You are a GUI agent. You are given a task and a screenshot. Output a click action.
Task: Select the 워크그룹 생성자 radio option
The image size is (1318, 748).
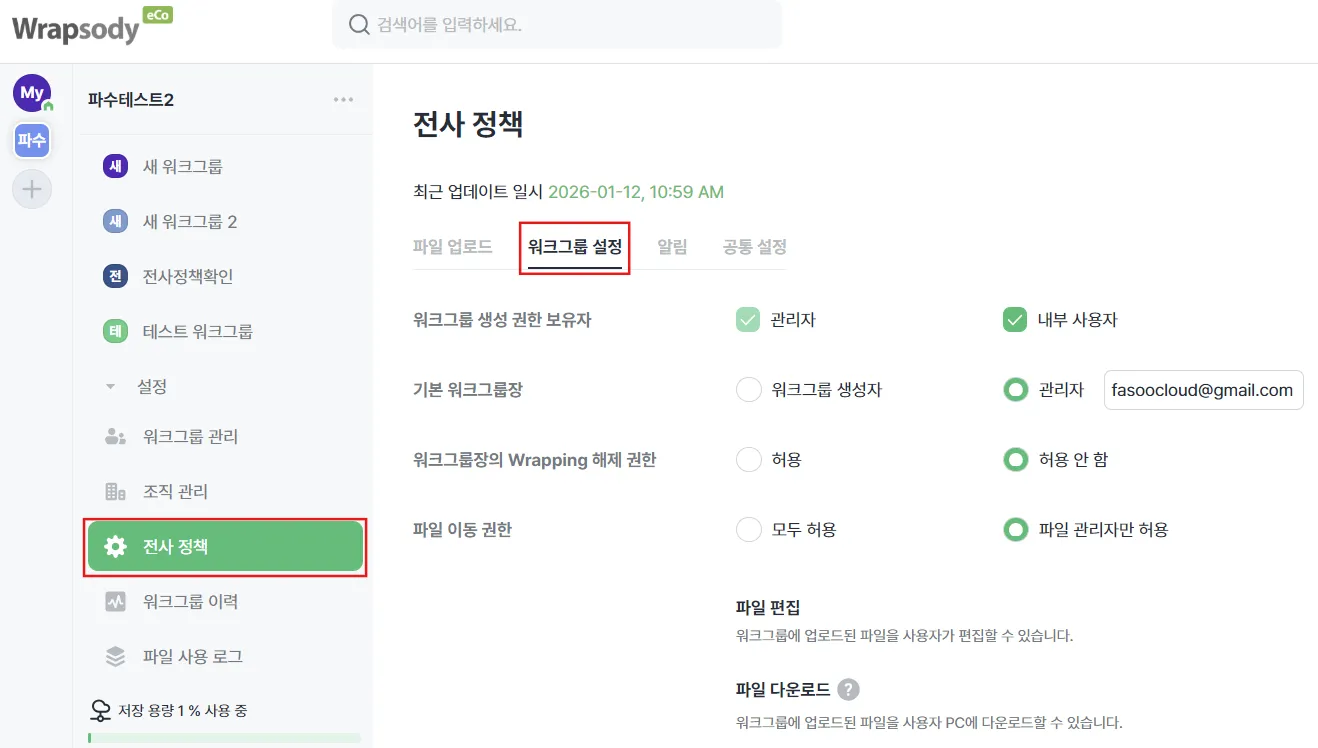[749, 390]
